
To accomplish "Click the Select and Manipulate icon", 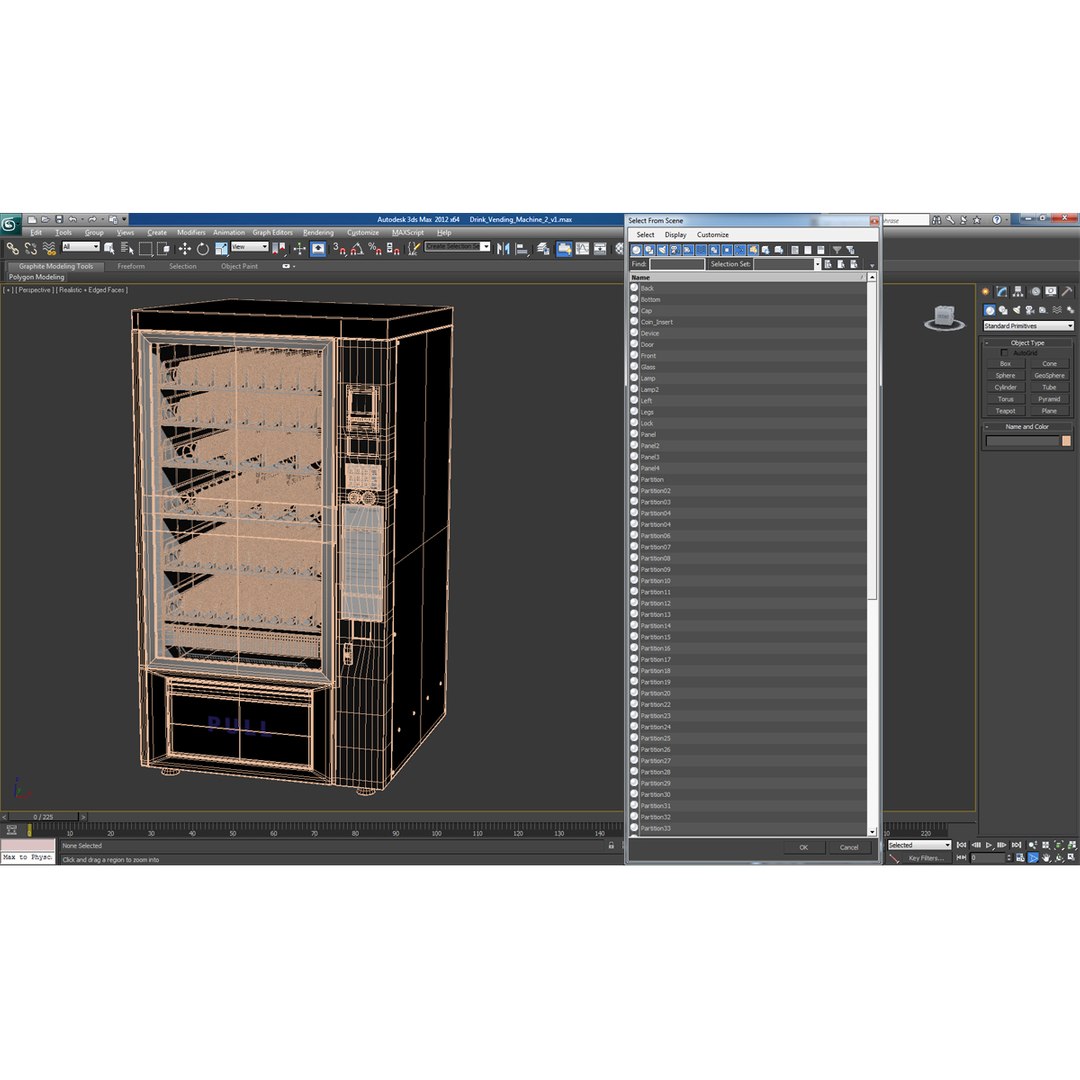I will click(299, 249).
